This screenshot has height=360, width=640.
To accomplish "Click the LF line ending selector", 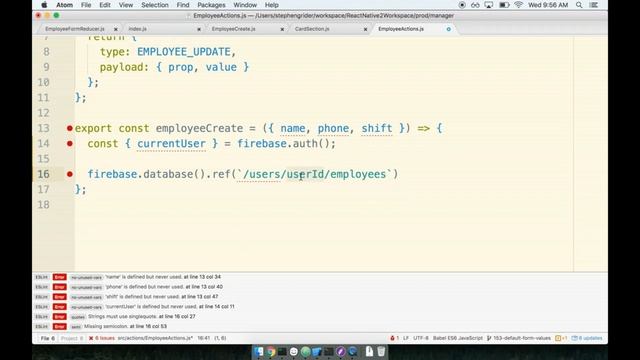I will pyautogui.click(x=406, y=338).
